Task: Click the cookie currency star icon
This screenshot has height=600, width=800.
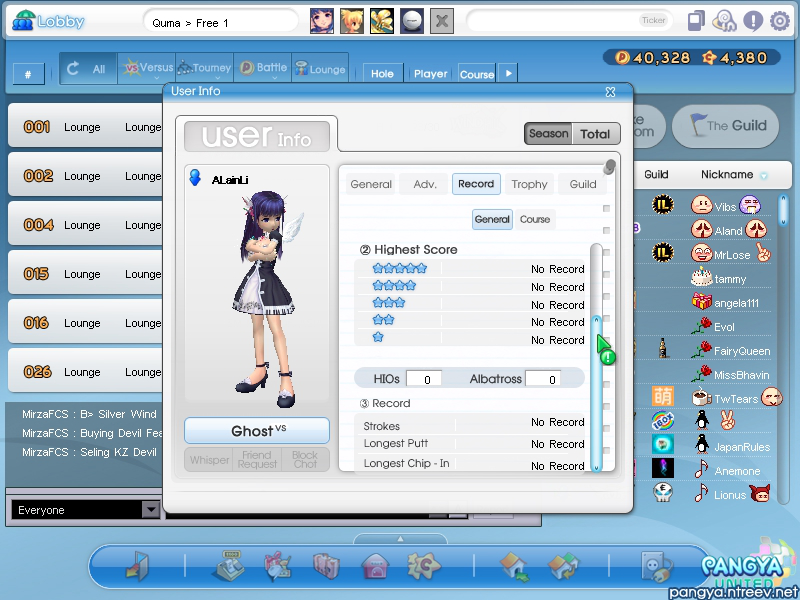Action: (709, 58)
